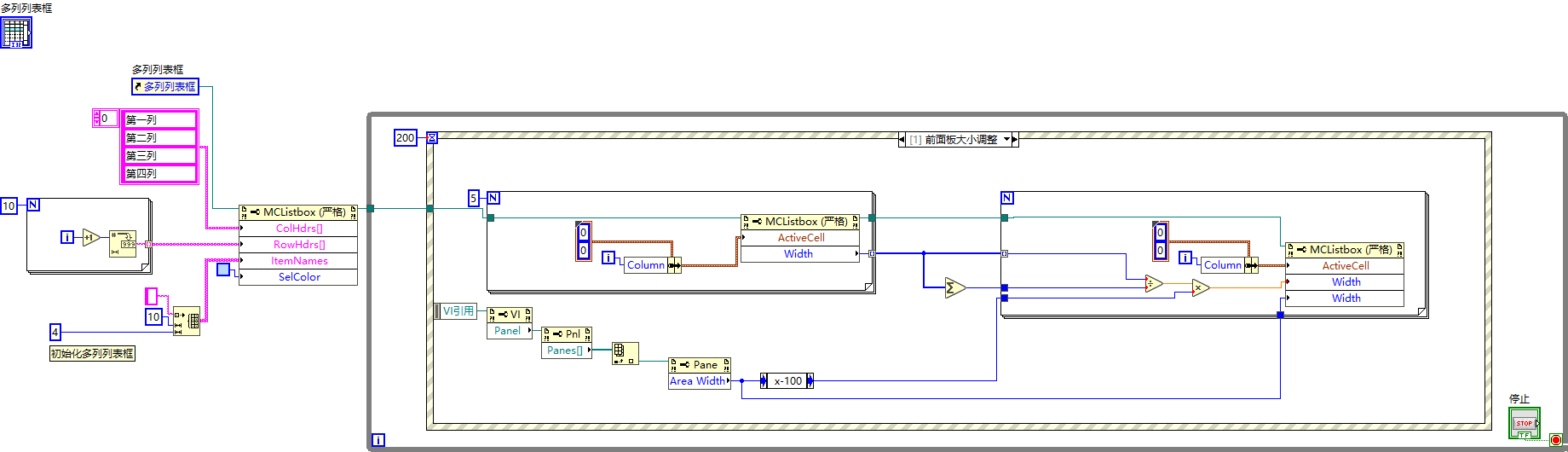Click the Area Width property
The image size is (1568, 452).
(x=699, y=381)
